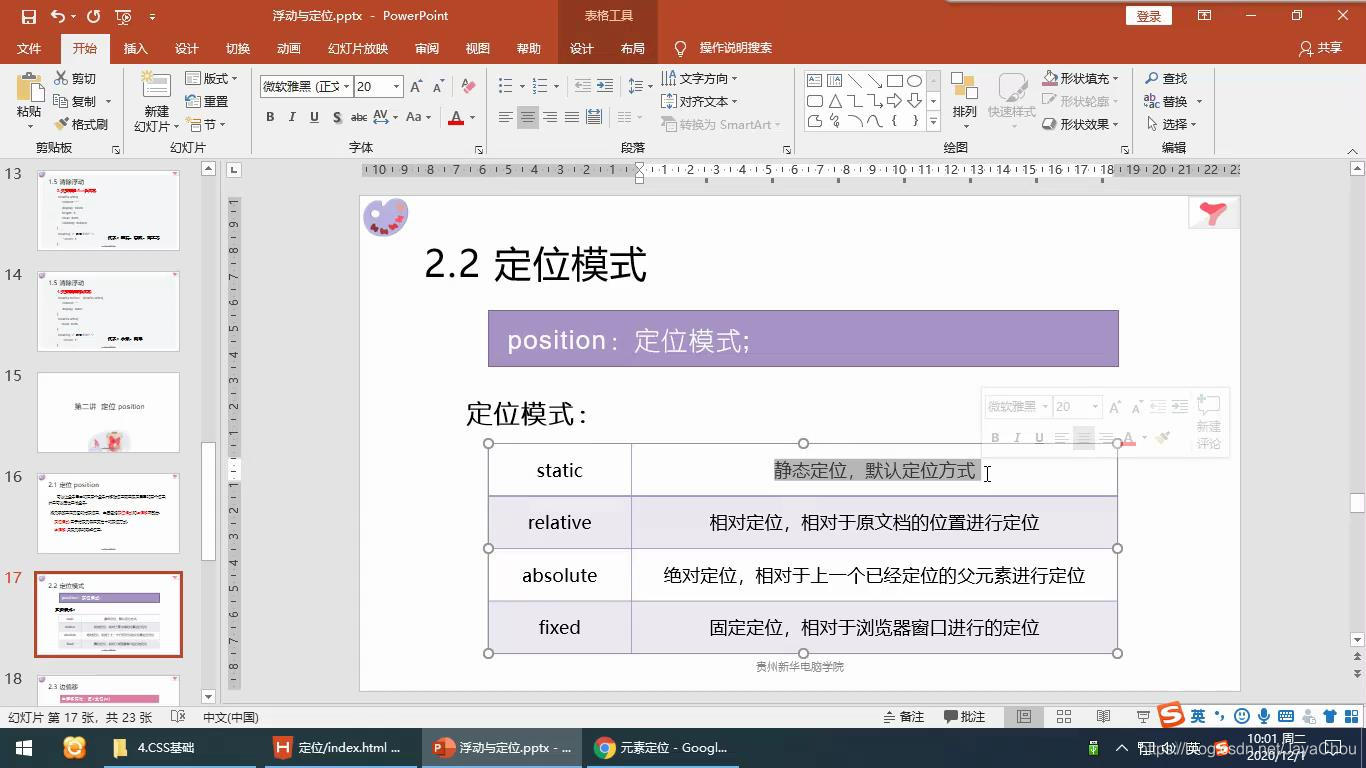Open the 选择 selection dropdown
The image size is (1366, 768).
coord(1171,124)
